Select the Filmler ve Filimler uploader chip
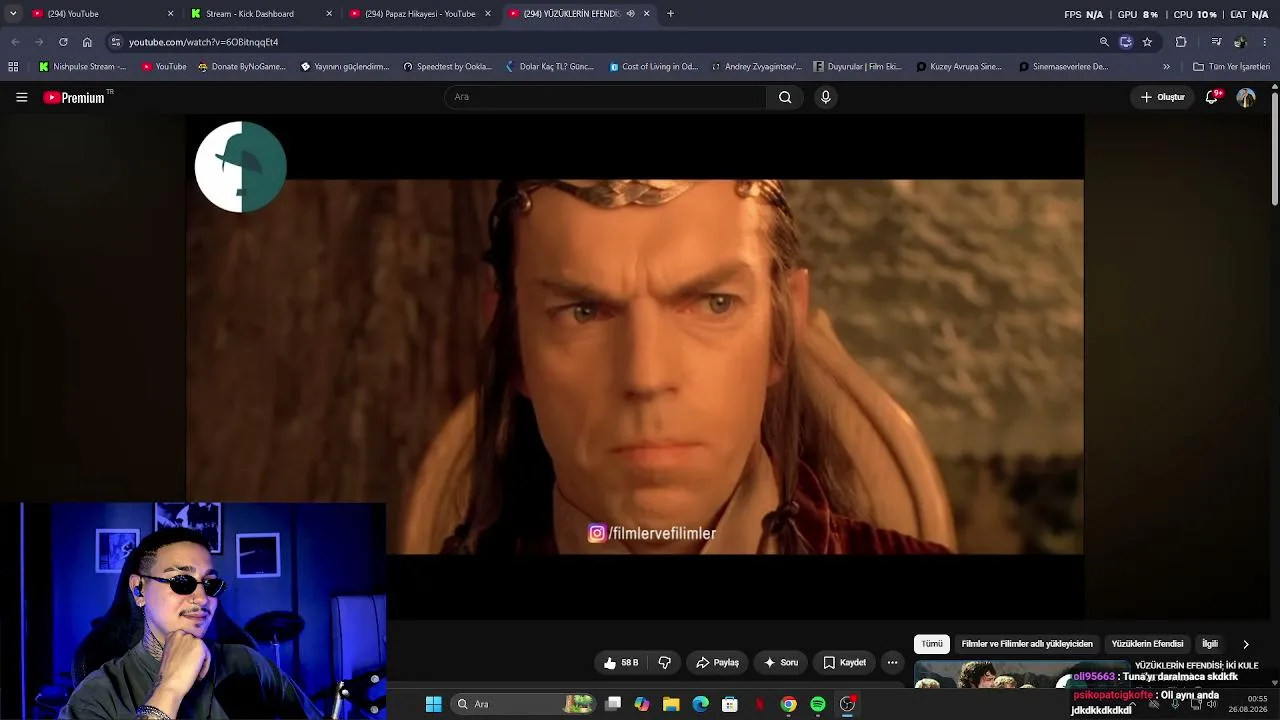The height and width of the screenshot is (720, 1280). (1027, 644)
